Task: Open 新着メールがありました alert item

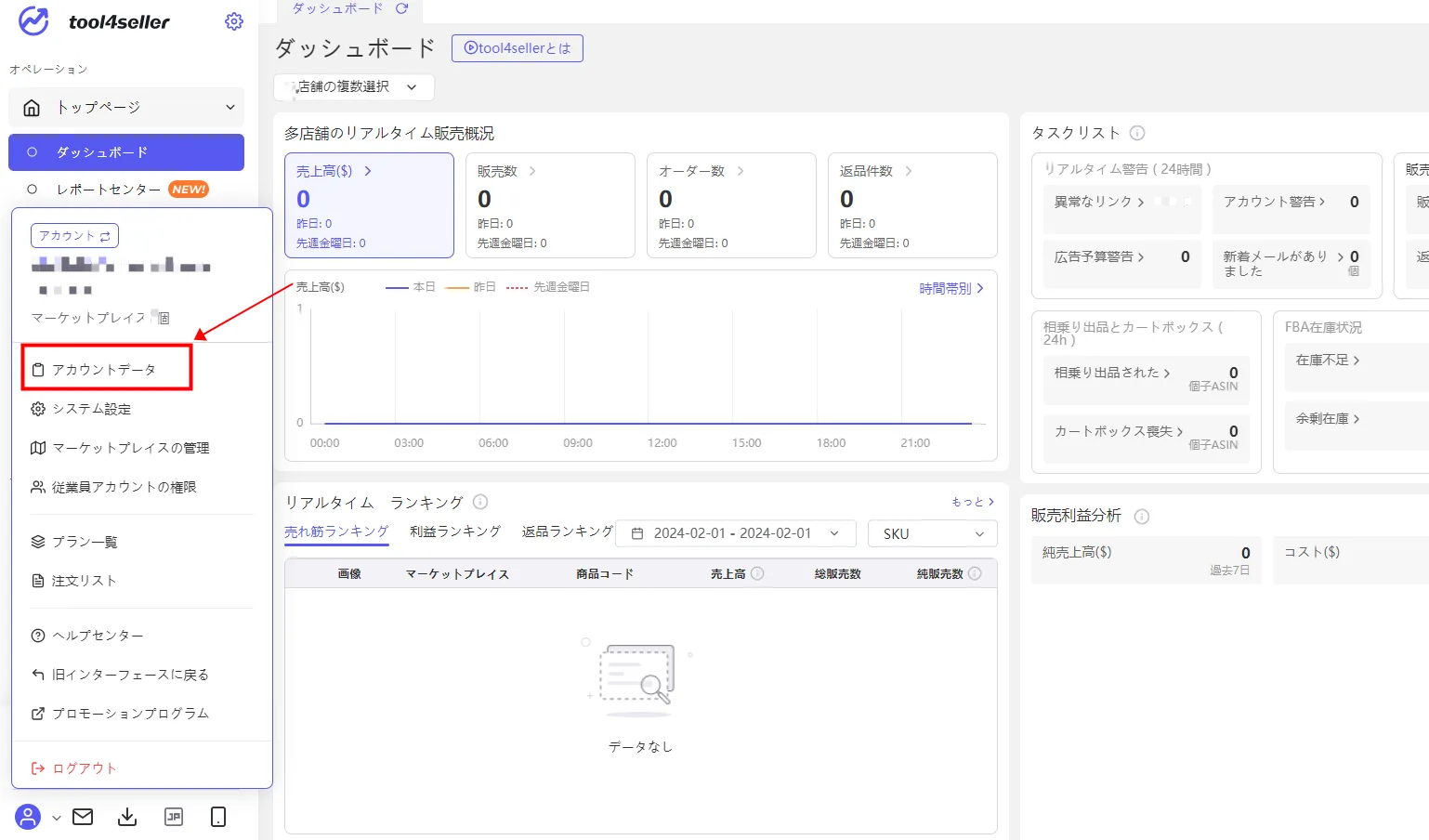Action: (x=1291, y=265)
